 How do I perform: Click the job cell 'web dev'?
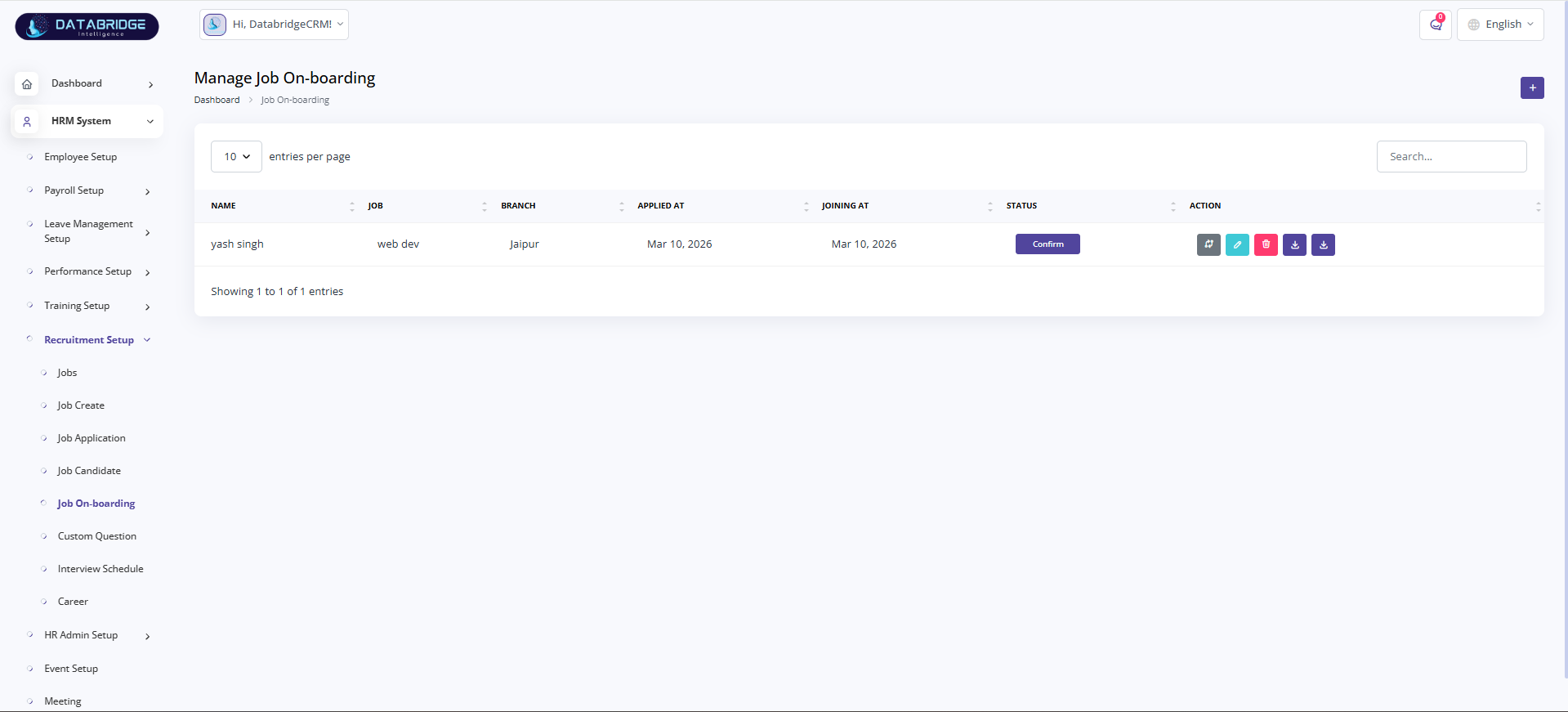point(398,244)
